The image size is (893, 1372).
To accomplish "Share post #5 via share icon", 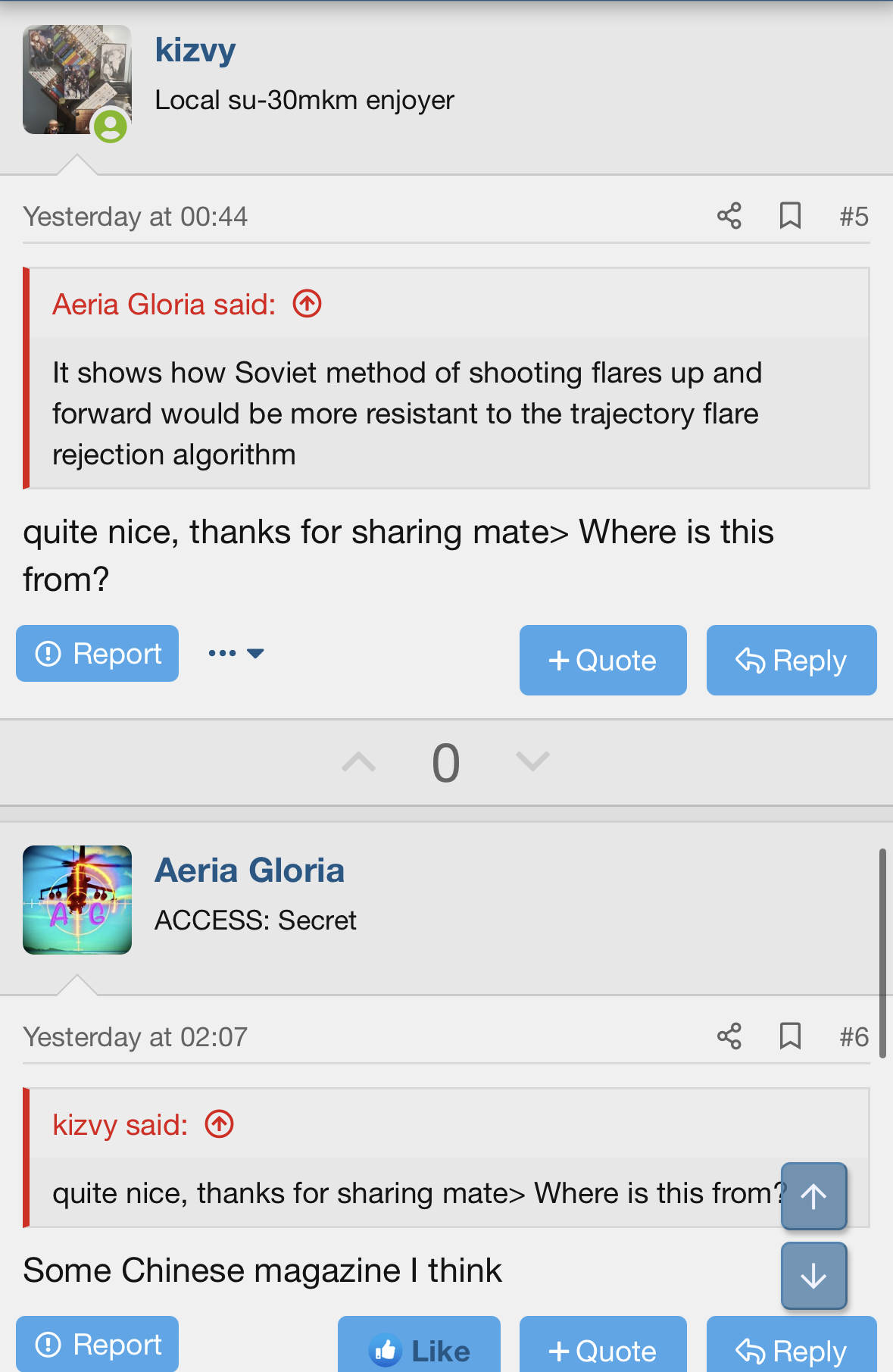I will [x=729, y=217].
